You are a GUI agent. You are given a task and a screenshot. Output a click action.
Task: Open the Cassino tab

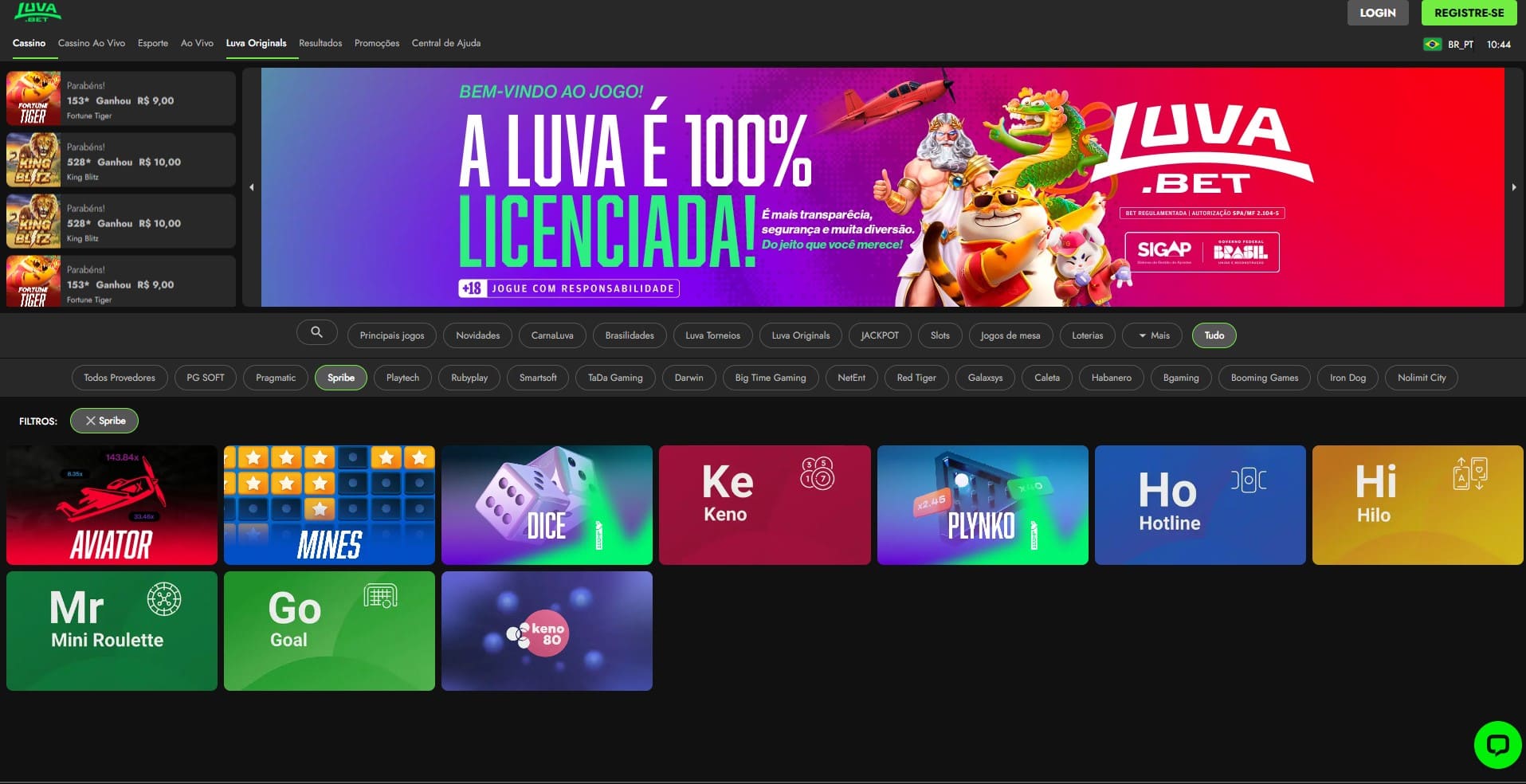pos(29,43)
